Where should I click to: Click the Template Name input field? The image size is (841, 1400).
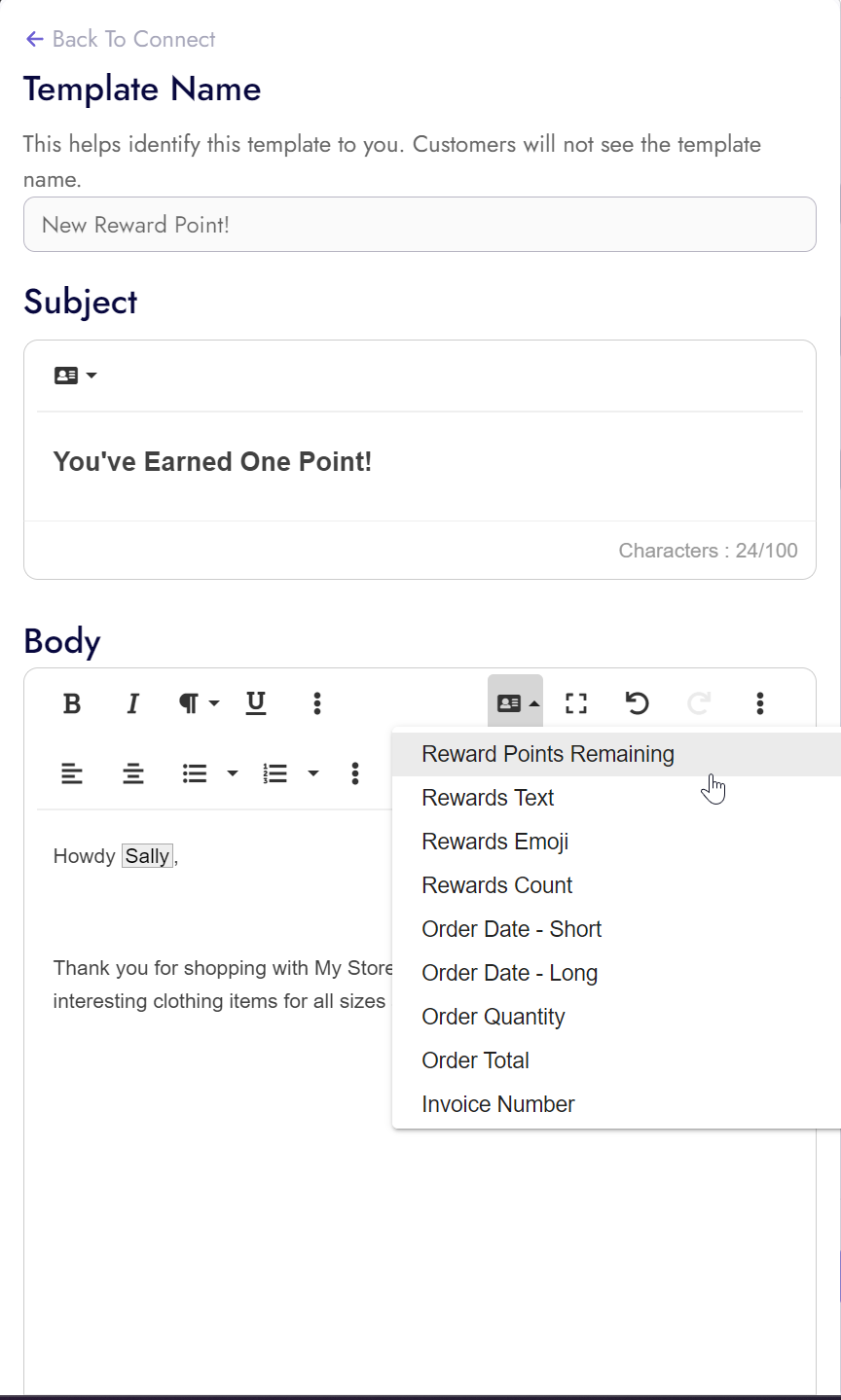click(420, 224)
